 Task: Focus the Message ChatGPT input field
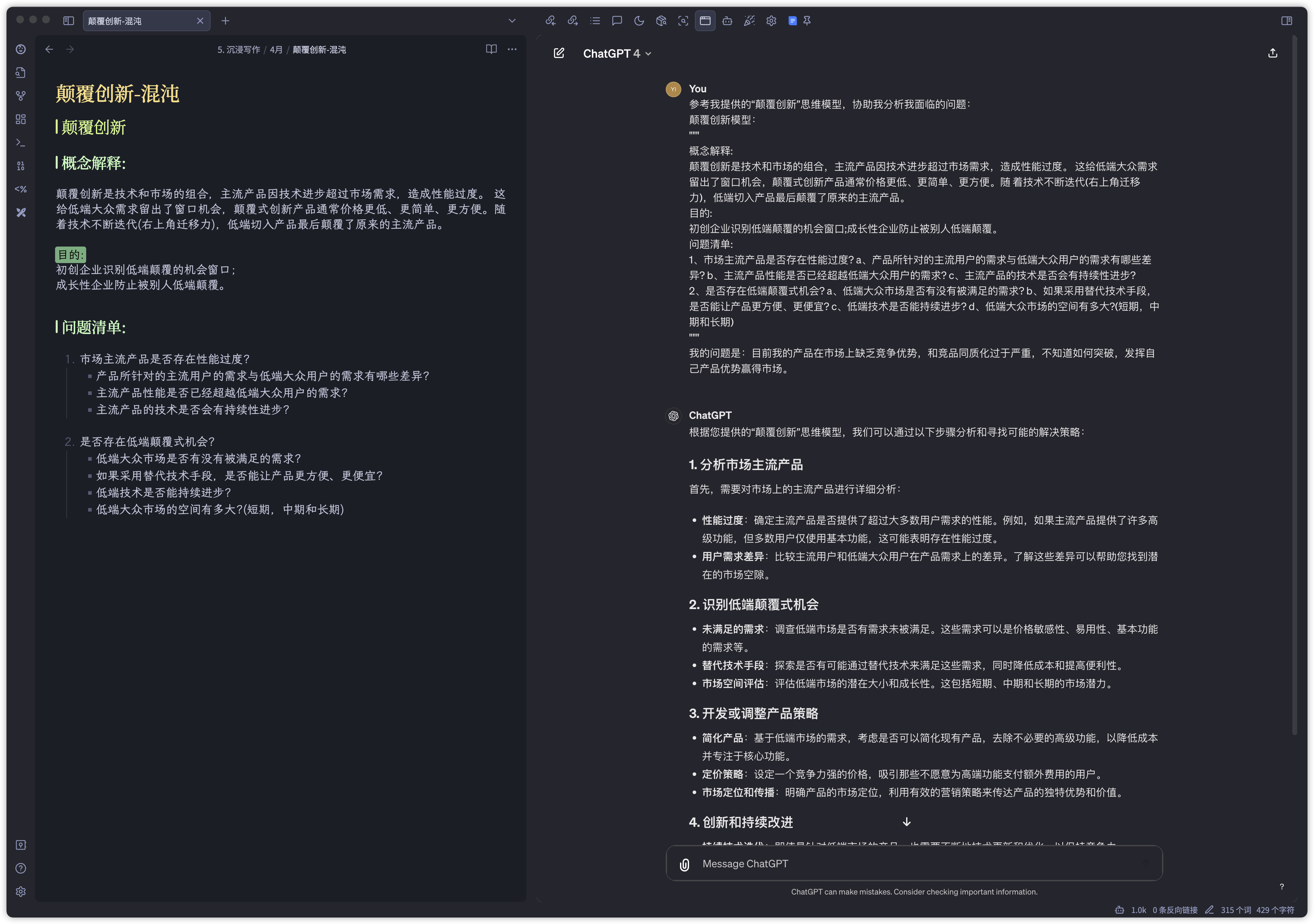916,863
